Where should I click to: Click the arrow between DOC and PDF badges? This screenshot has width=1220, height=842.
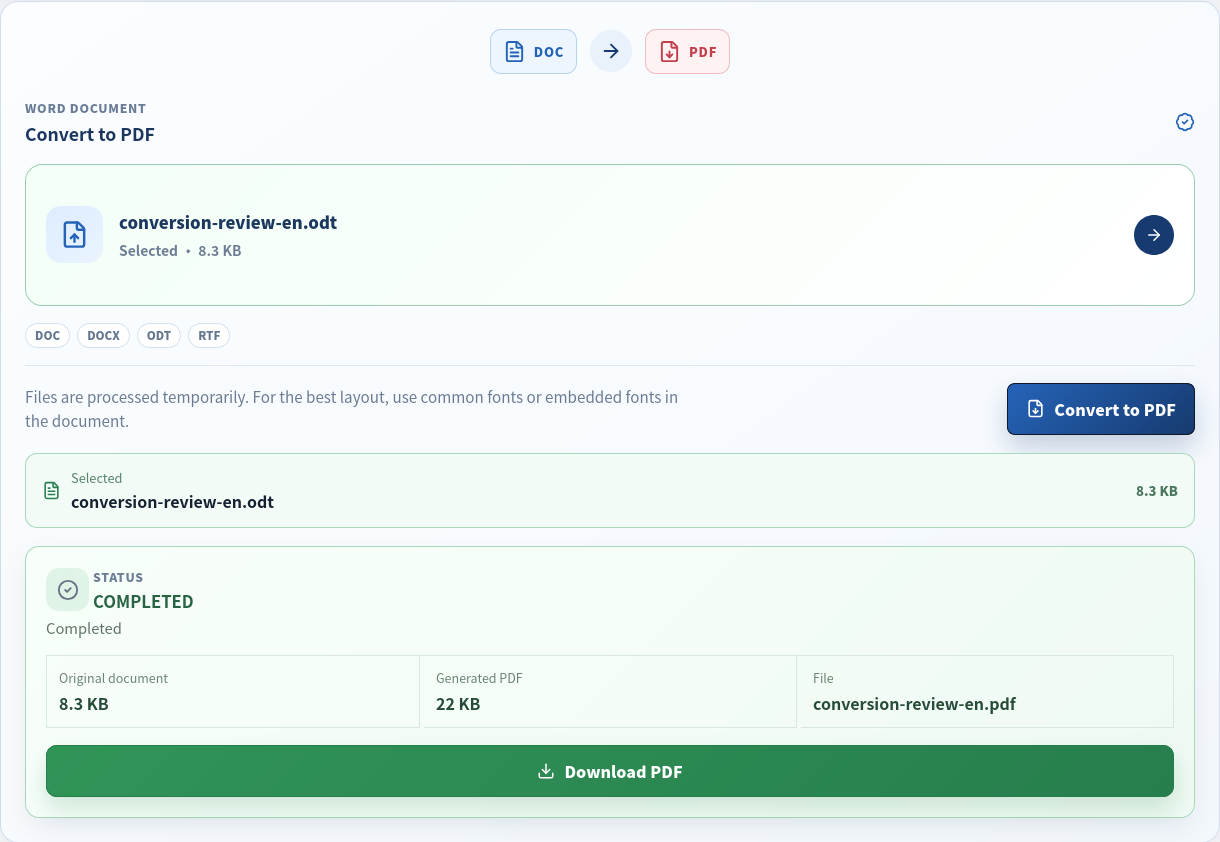coord(611,51)
